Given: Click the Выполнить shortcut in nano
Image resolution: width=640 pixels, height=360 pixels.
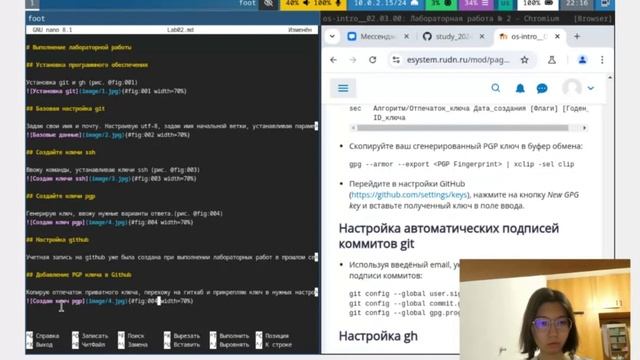Looking at the screenshot, I should click(x=229, y=336).
